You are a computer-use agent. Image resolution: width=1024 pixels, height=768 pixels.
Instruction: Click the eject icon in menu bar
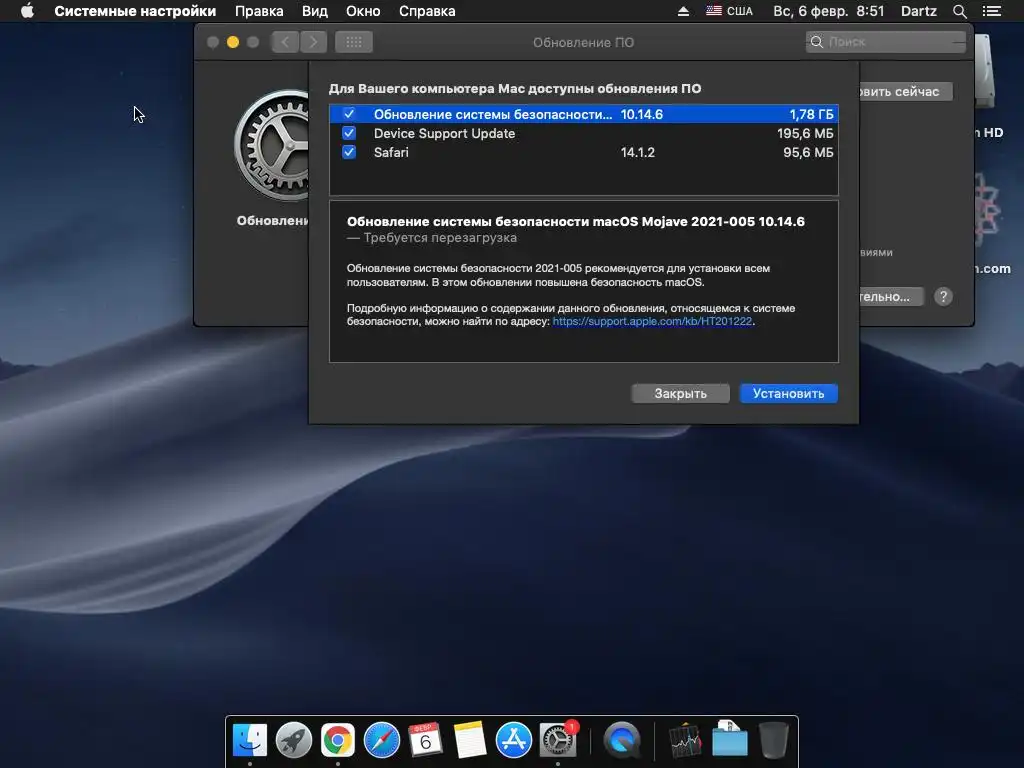(x=683, y=11)
